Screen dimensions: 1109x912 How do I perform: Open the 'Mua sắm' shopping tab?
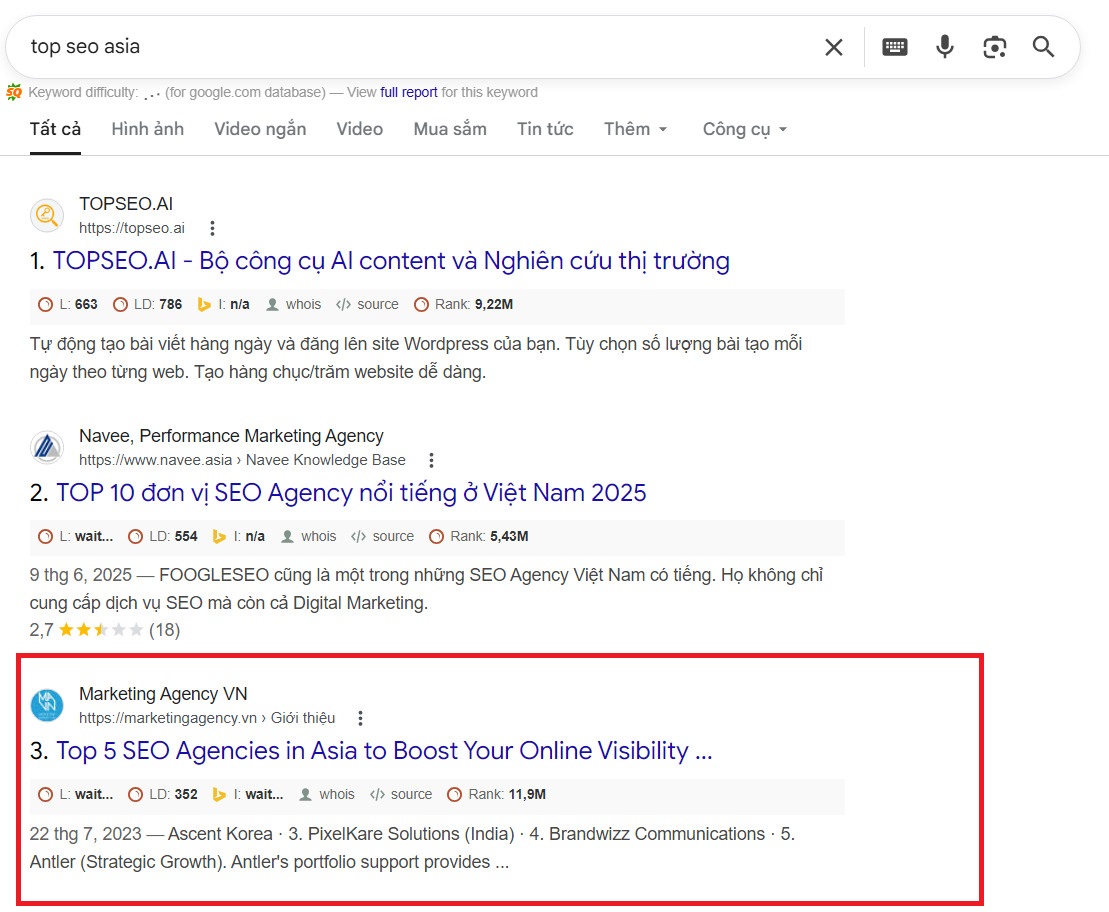tap(450, 129)
